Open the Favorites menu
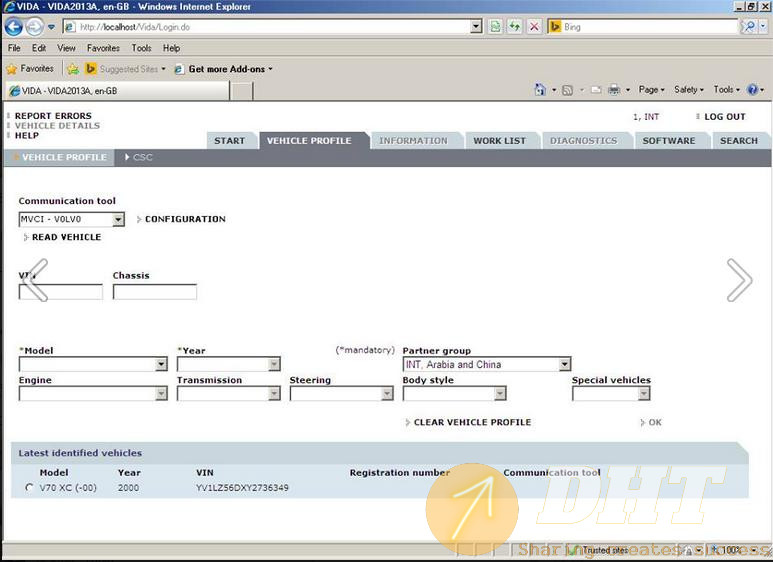773x562 pixels. (103, 48)
